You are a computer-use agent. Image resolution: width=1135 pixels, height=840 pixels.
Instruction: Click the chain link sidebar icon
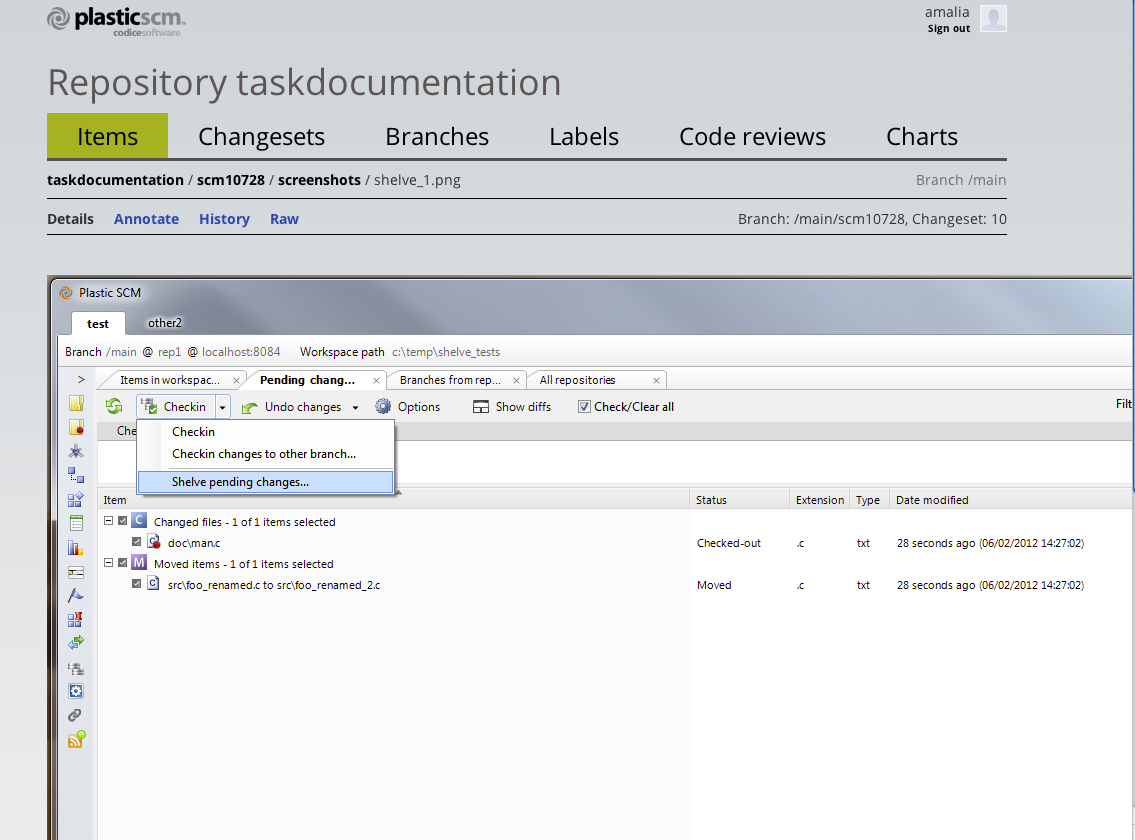tap(75, 715)
